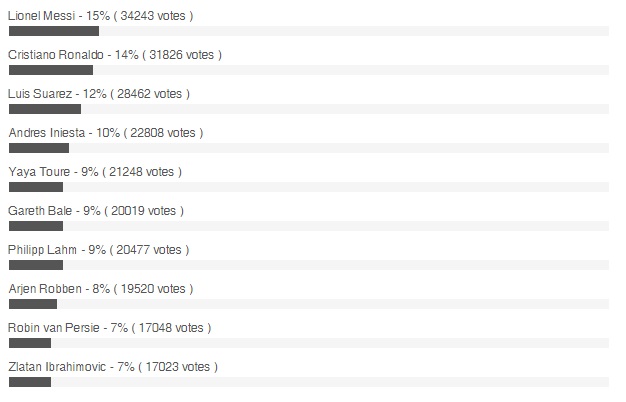Click the Zlatan Ibrahimovic result text
Image resolution: width=626 pixels, height=402 pixels.
(x=113, y=367)
